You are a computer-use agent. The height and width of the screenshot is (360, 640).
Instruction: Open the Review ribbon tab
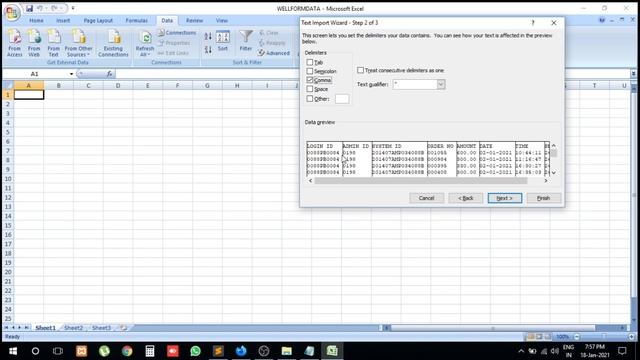194,20
